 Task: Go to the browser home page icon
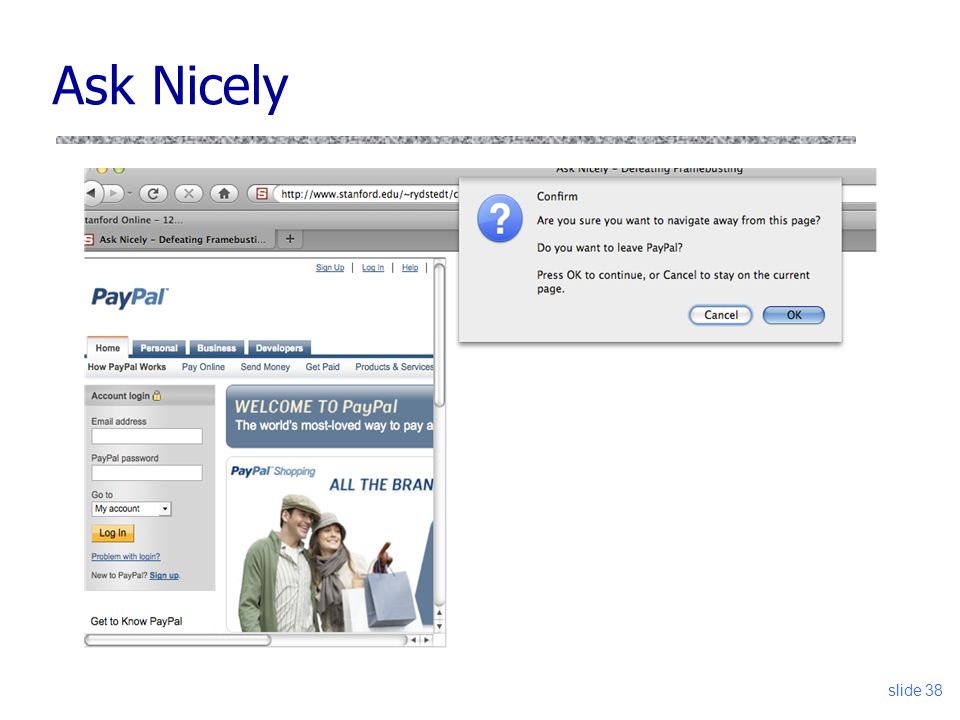[224, 193]
